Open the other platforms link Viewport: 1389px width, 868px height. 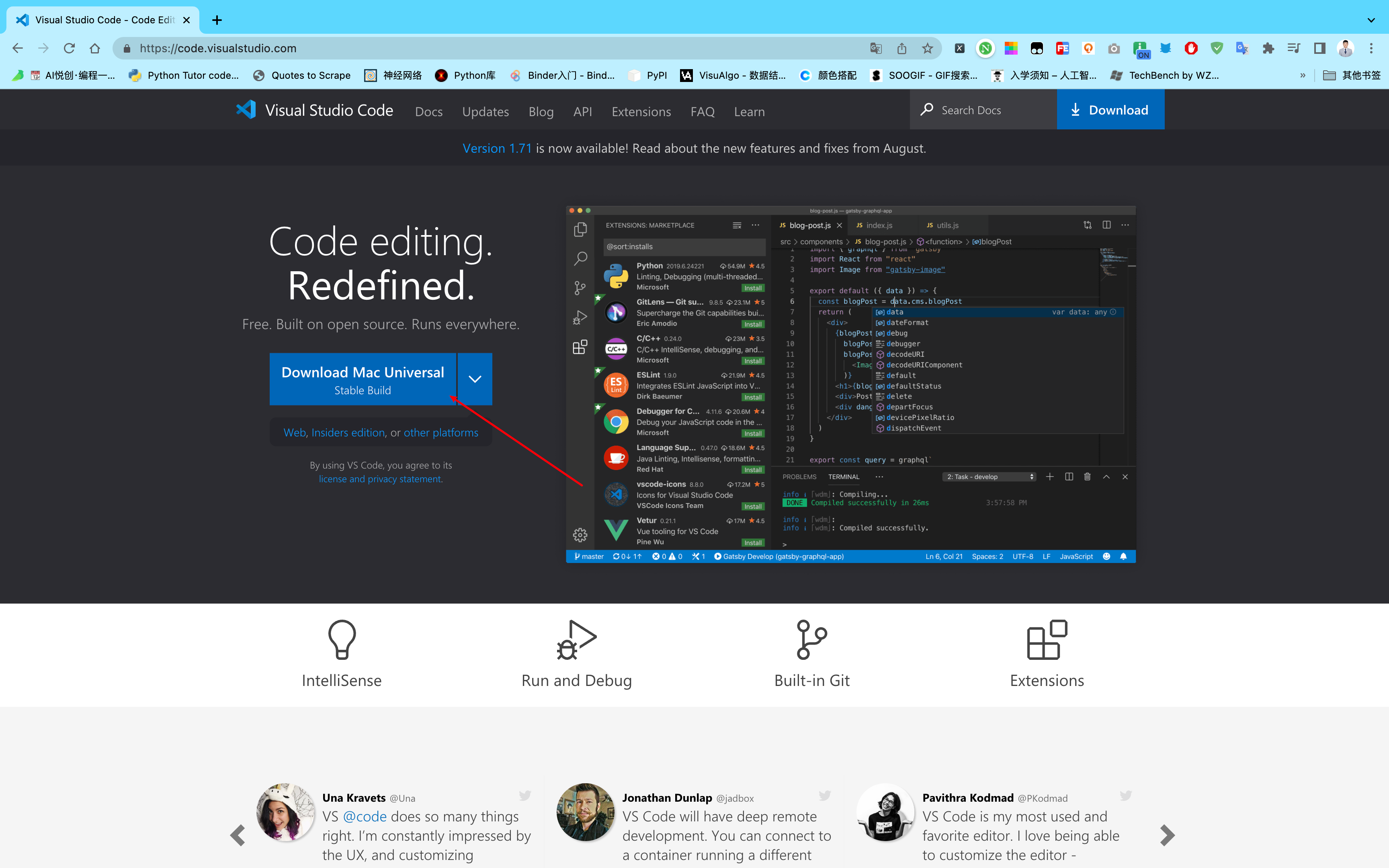pos(441,432)
